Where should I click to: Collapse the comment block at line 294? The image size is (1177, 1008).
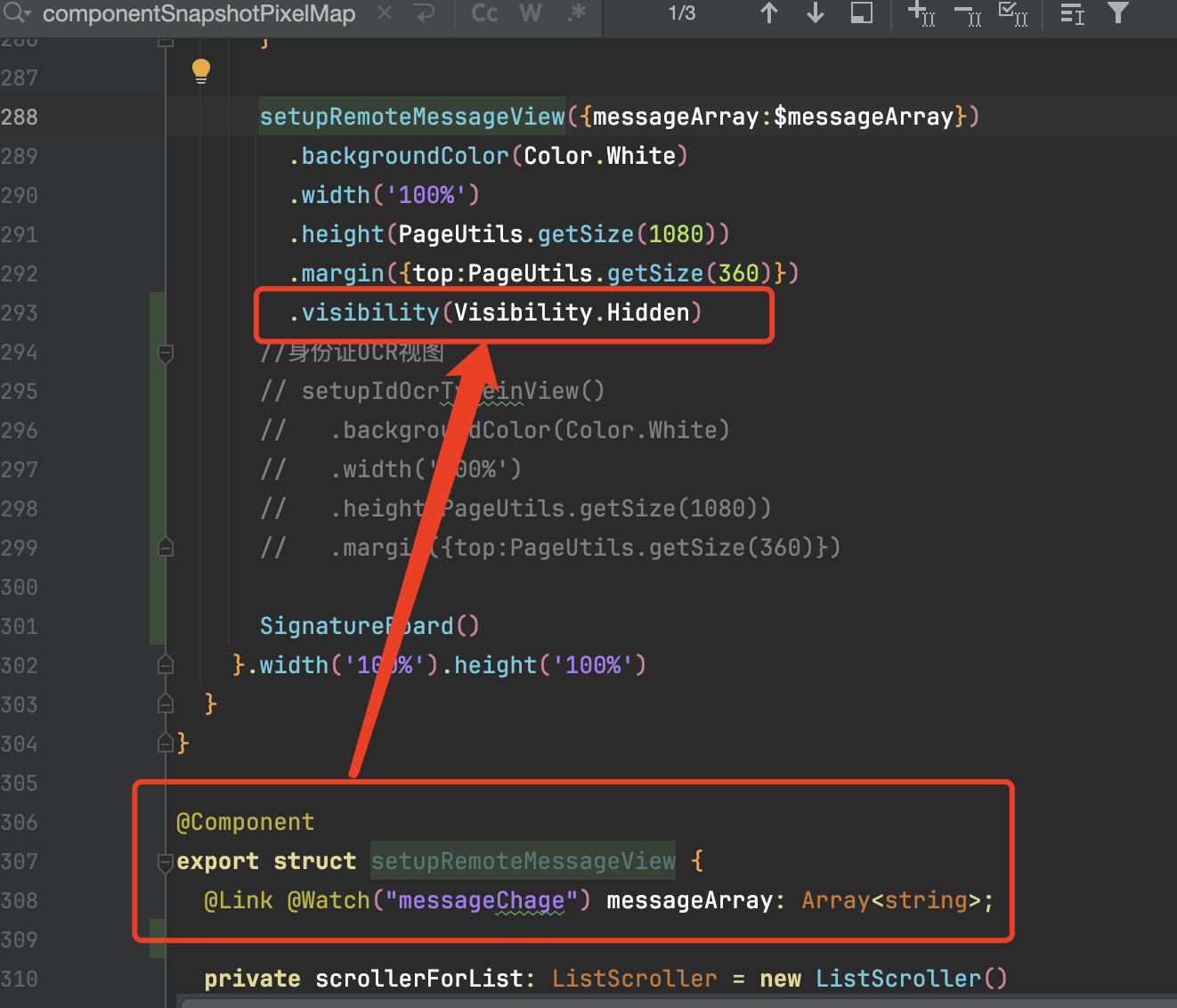166,354
